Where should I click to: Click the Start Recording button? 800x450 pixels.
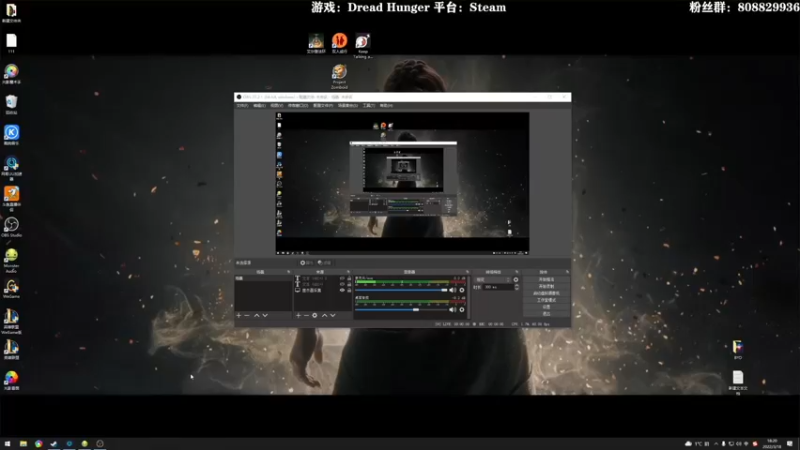point(546,286)
